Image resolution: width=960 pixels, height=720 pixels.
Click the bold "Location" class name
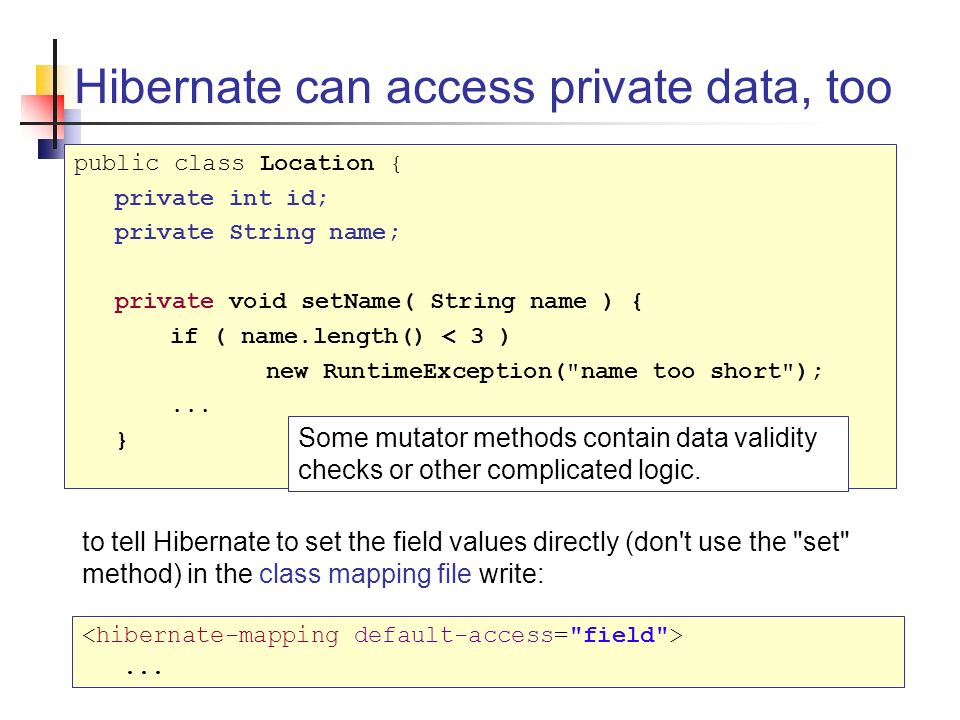[x=317, y=163]
